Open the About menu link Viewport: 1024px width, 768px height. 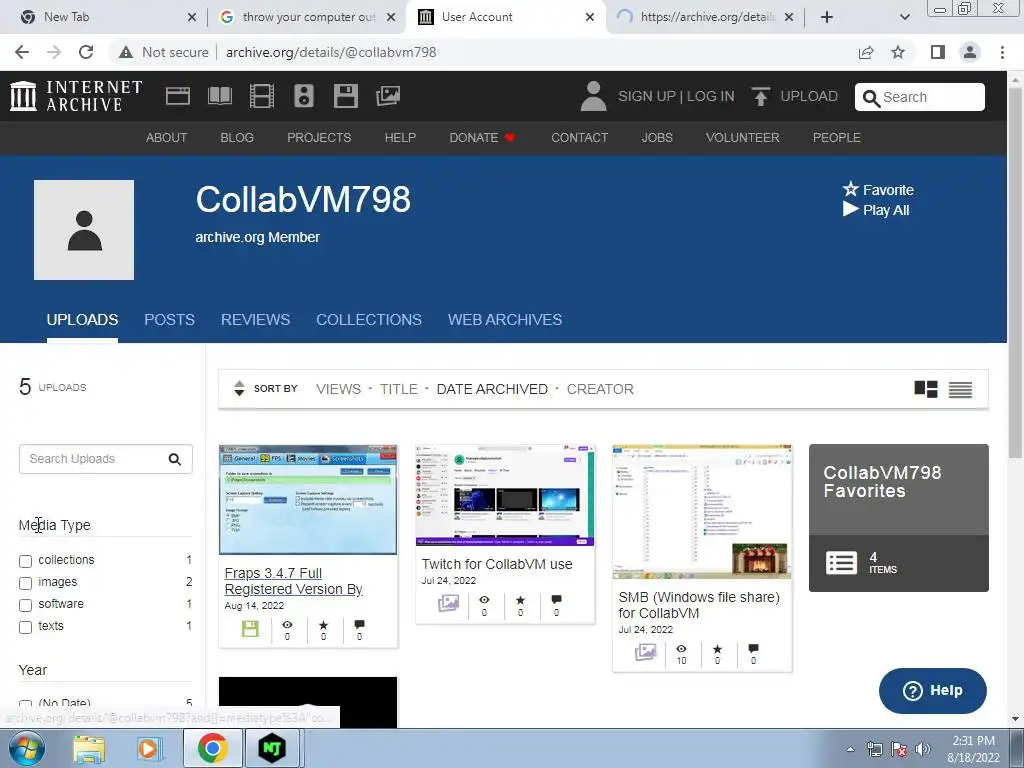click(167, 138)
